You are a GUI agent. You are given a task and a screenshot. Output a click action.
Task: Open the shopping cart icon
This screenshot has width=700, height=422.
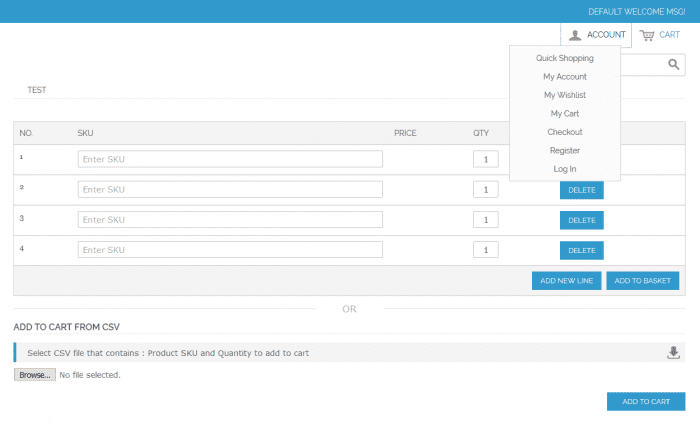(x=648, y=35)
